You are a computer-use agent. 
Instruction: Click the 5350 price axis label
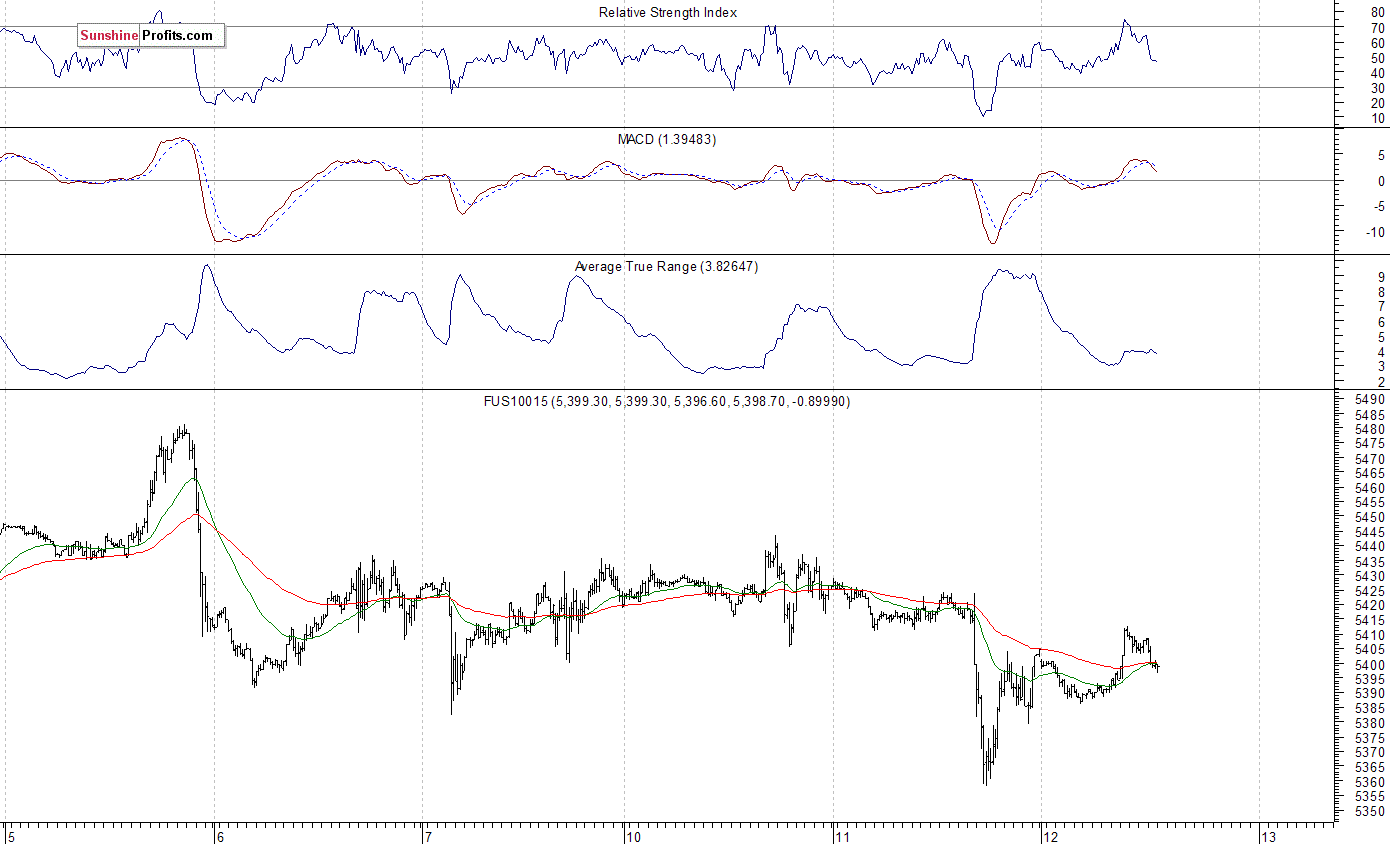click(1369, 812)
